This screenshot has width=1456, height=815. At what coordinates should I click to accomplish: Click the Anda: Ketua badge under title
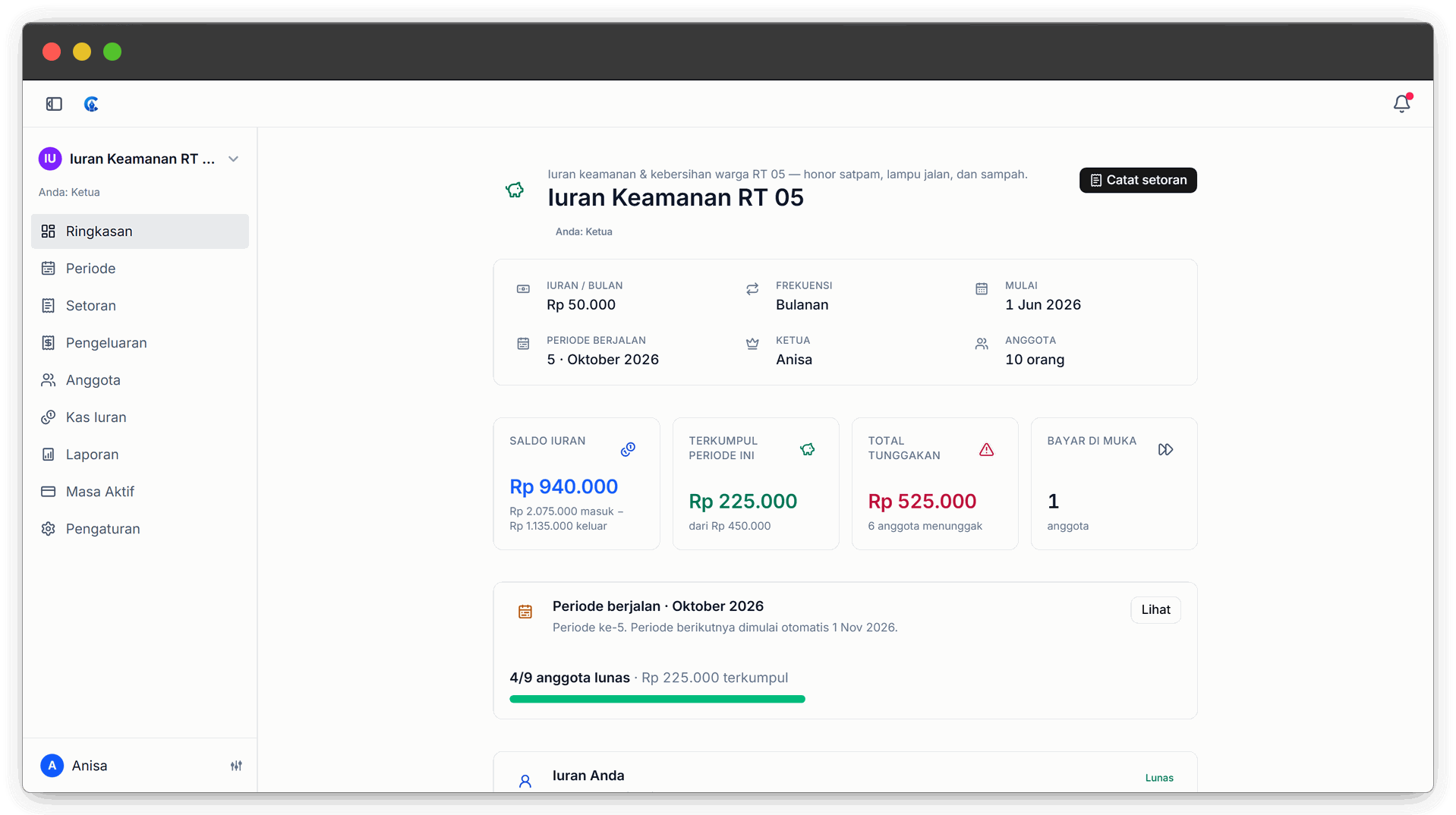pos(584,231)
